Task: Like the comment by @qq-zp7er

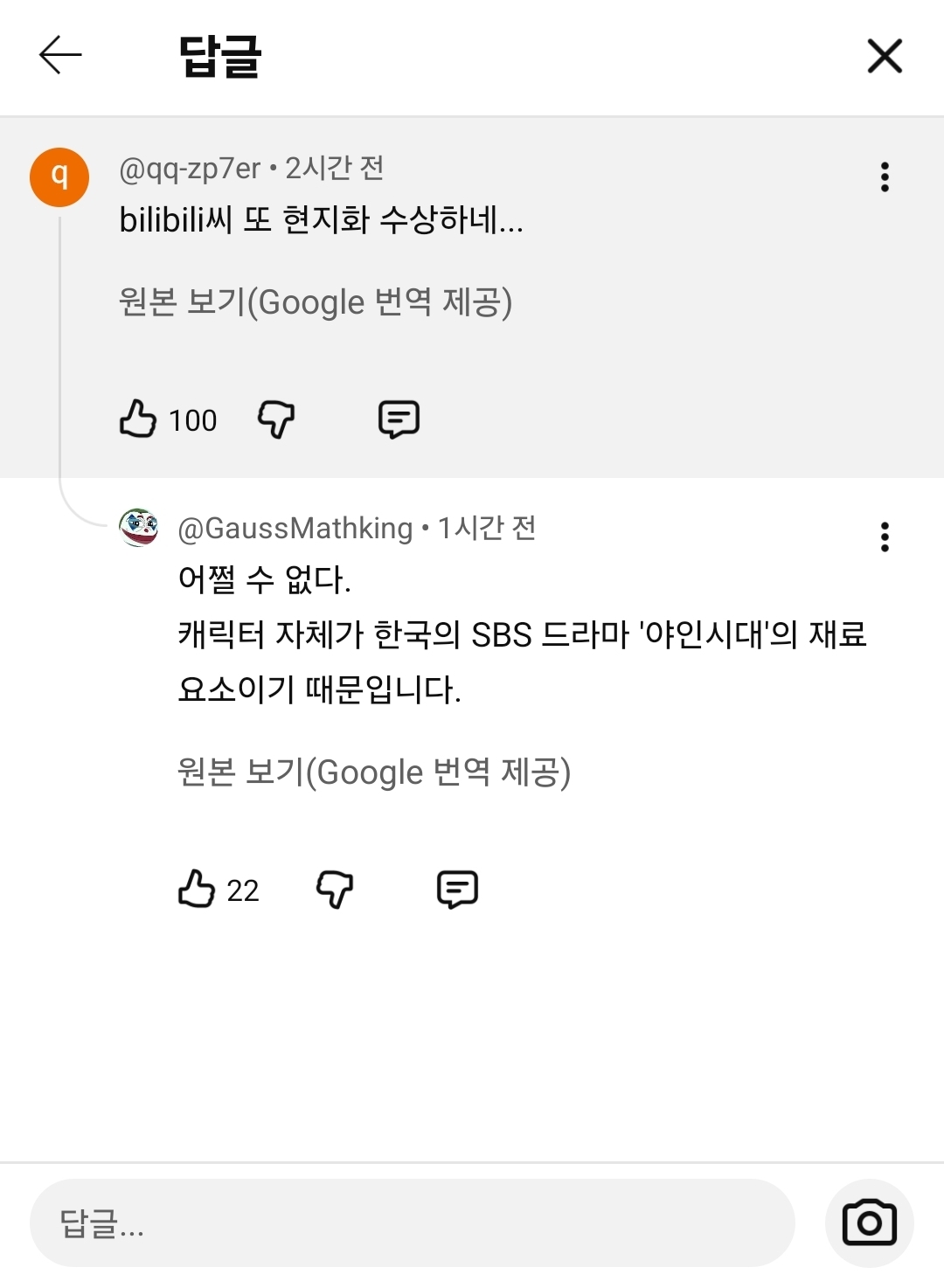Action: tap(138, 419)
